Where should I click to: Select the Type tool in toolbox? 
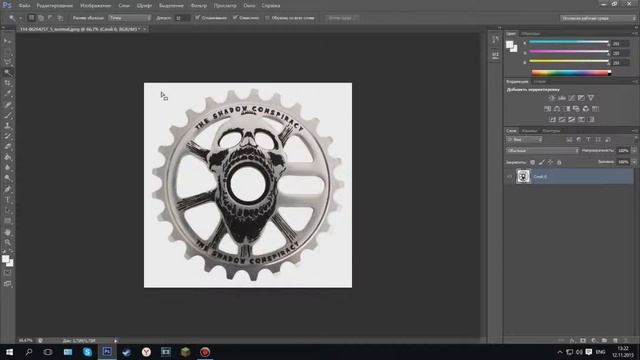pos(7,200)
